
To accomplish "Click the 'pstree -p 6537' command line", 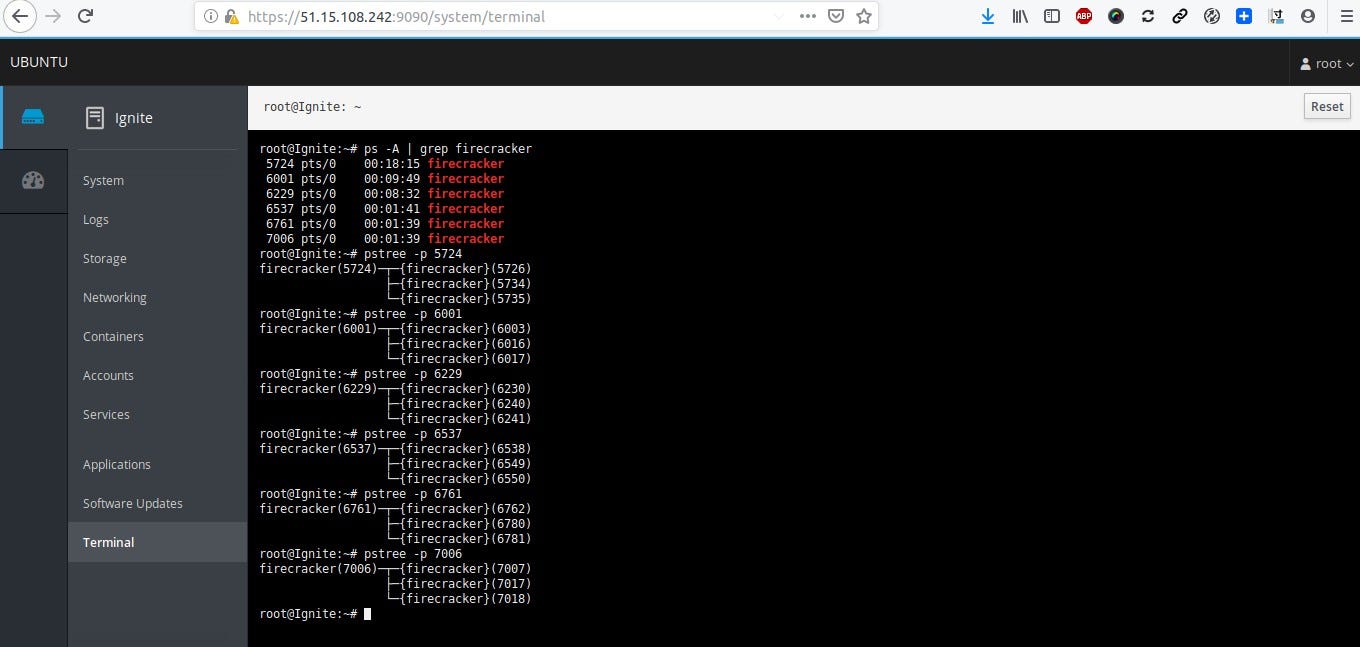I will click(x=413, y=434).
